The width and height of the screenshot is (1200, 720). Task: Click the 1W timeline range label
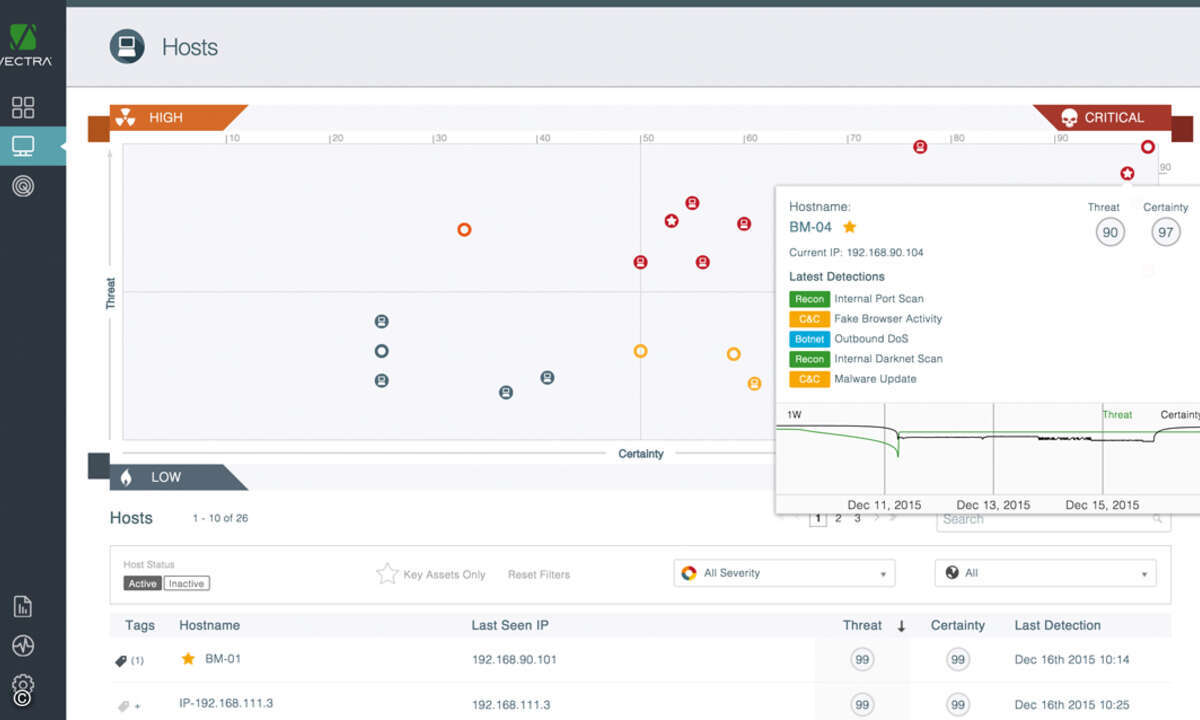point(794,414)
